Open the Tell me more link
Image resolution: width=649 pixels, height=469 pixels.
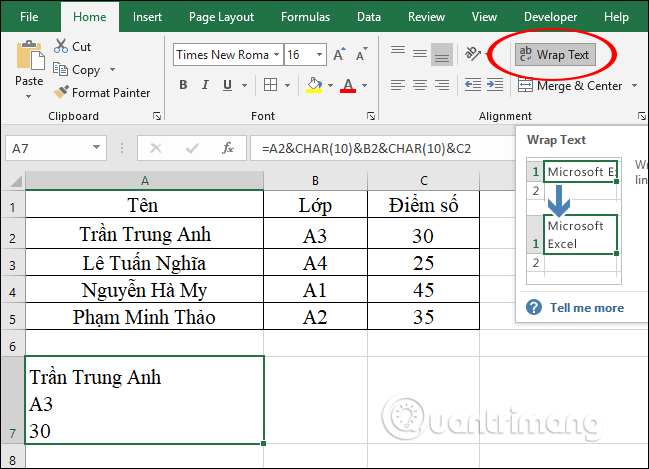click(x=587, y=308)
